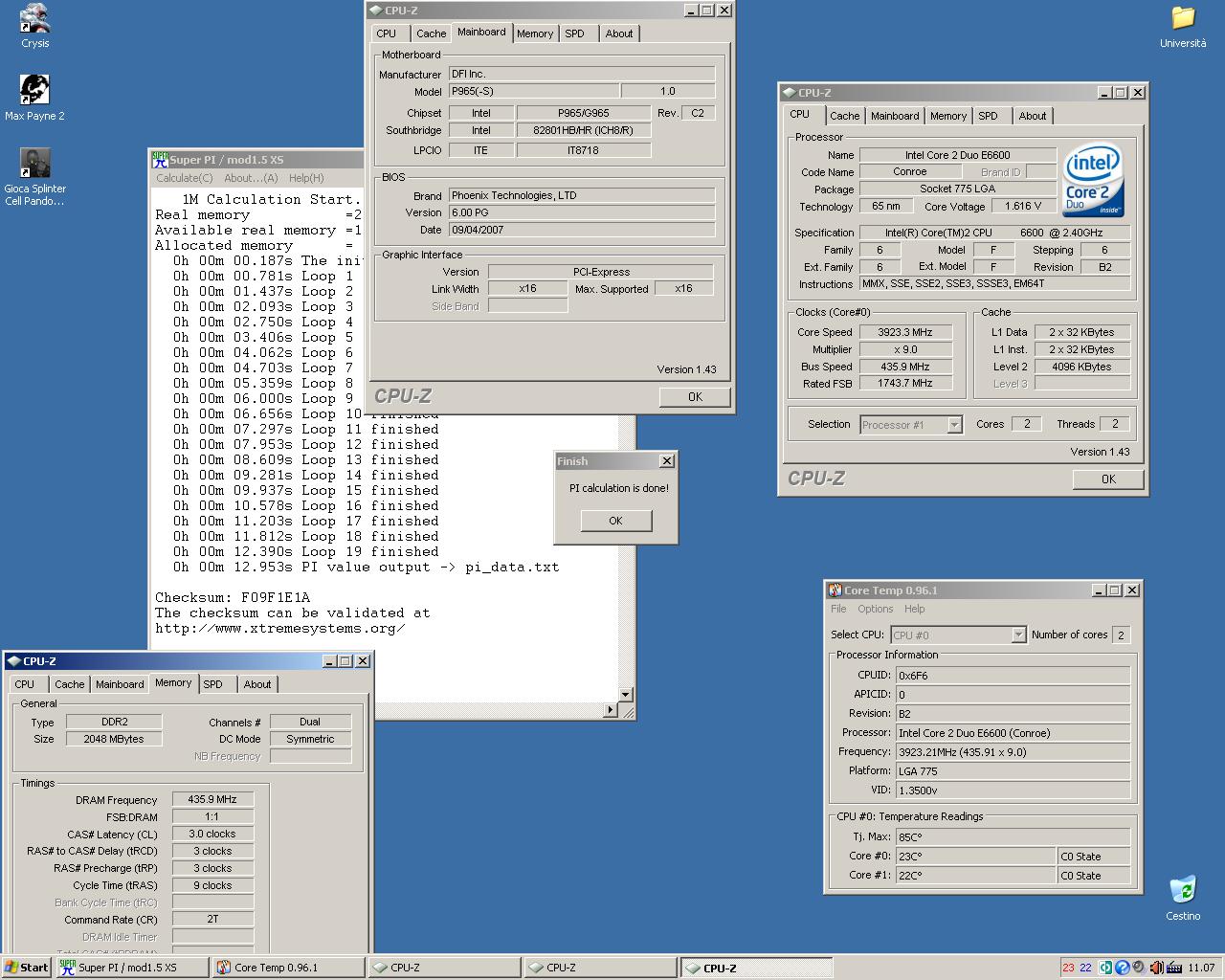Screen dimensions: 1225x980
Task: Close the Finish dialog with X
Action: tap(667, 461)
